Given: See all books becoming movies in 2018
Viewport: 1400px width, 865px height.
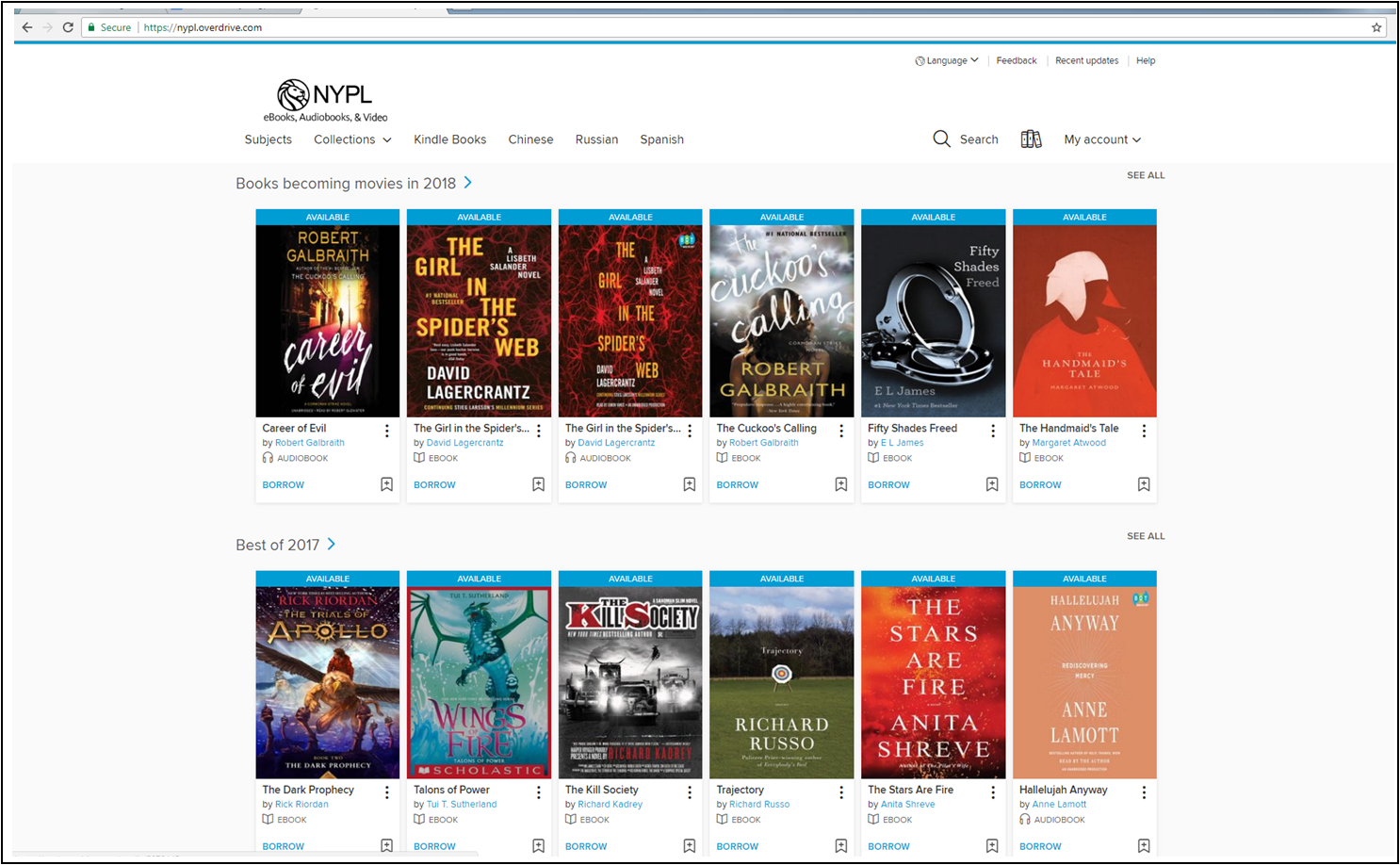Looking at the screenshot, I should pyautogui.click(x=1146, y=175).
